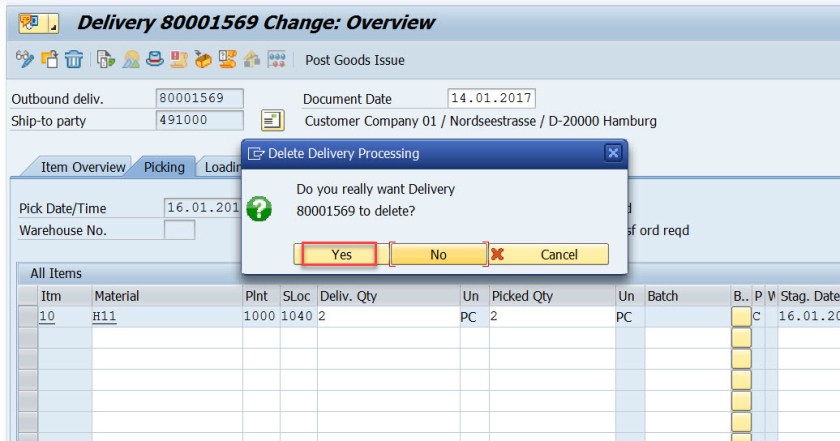
Task: Click the other delivery document icon
Action: tap(50, 59)
